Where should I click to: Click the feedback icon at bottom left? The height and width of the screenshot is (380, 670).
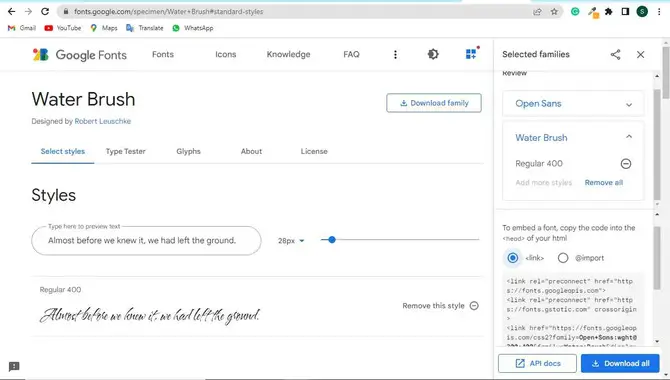point(14,366)
